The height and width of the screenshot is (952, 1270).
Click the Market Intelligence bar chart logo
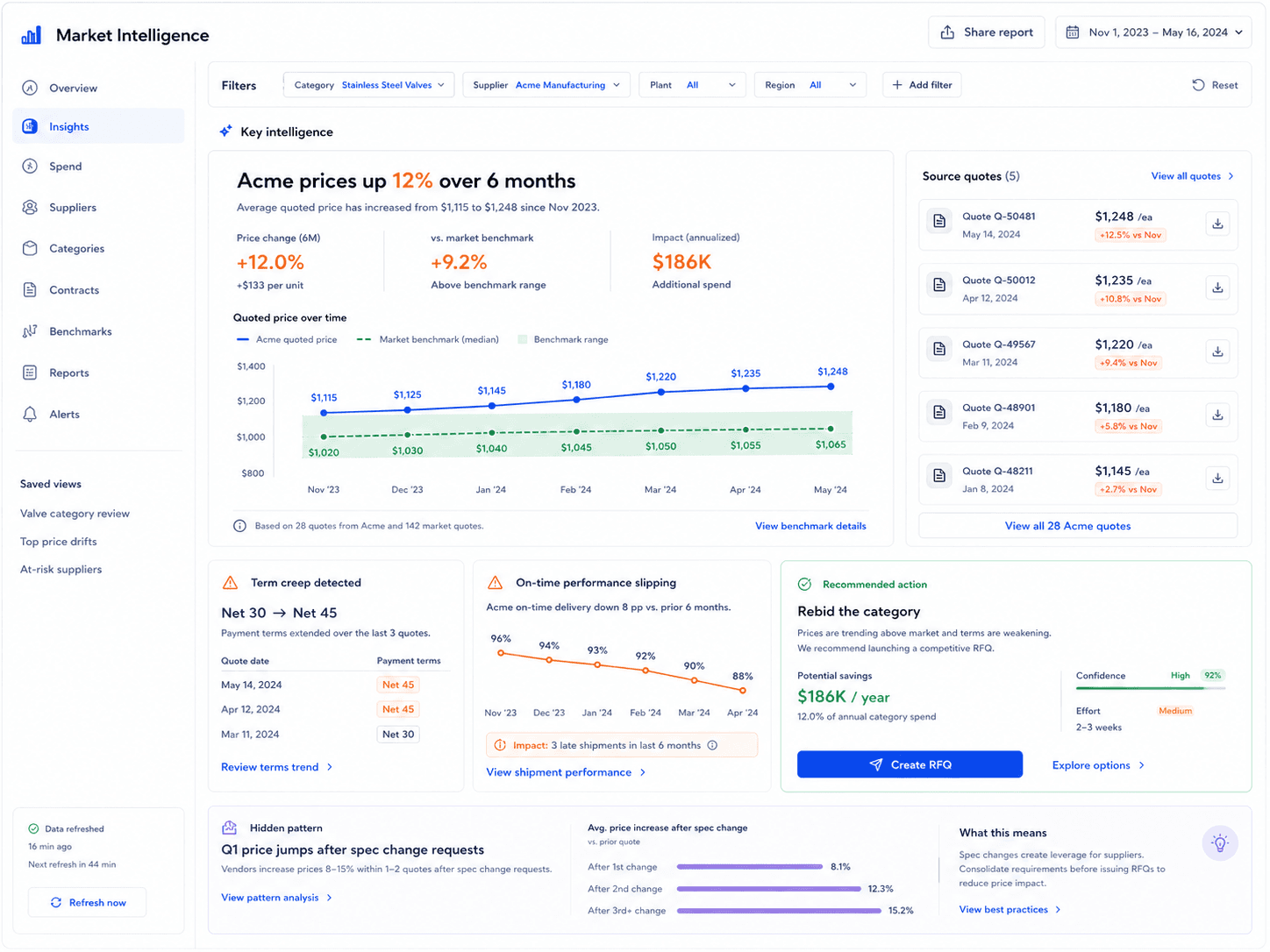coord(31,35)
